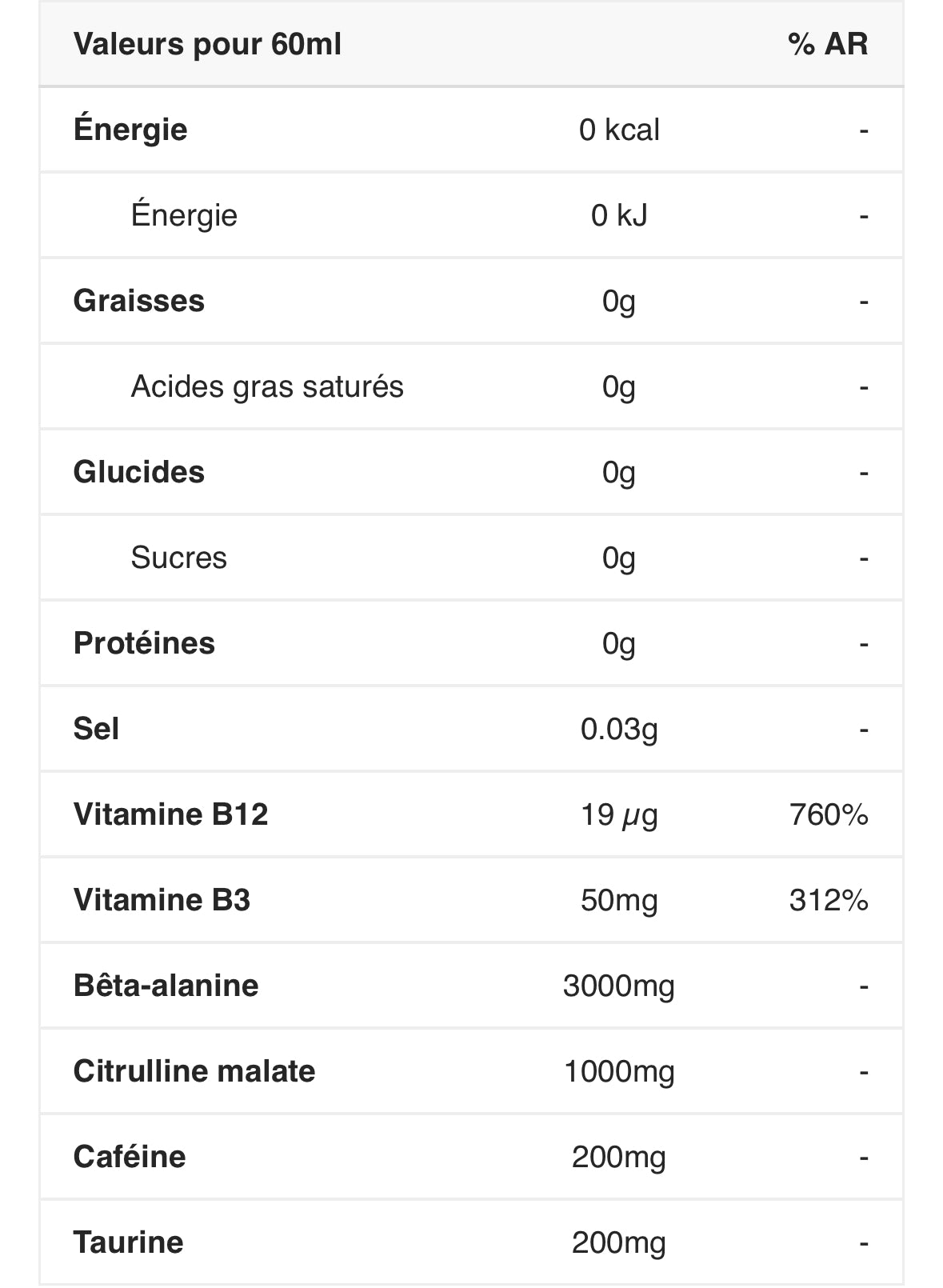Click the '312%' AR value
The image size is (943, 1288).
(829, 900)
